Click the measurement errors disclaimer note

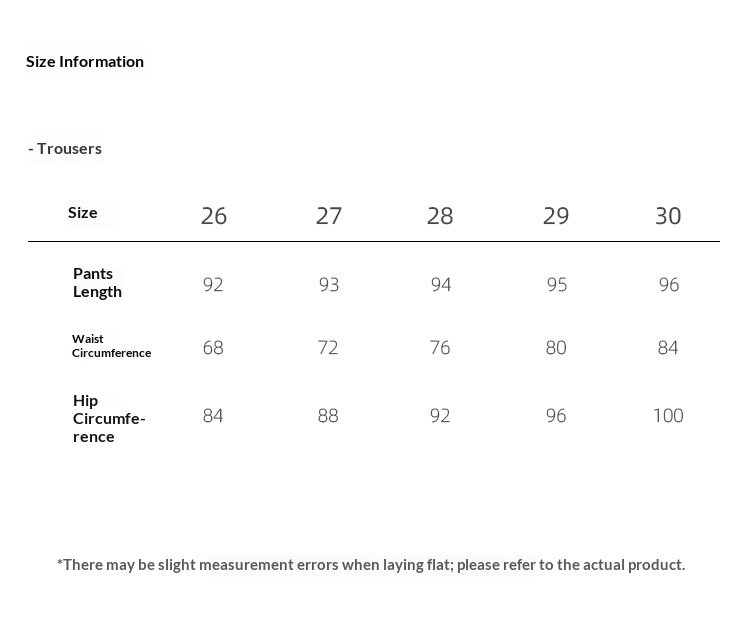tap(371, 565)
